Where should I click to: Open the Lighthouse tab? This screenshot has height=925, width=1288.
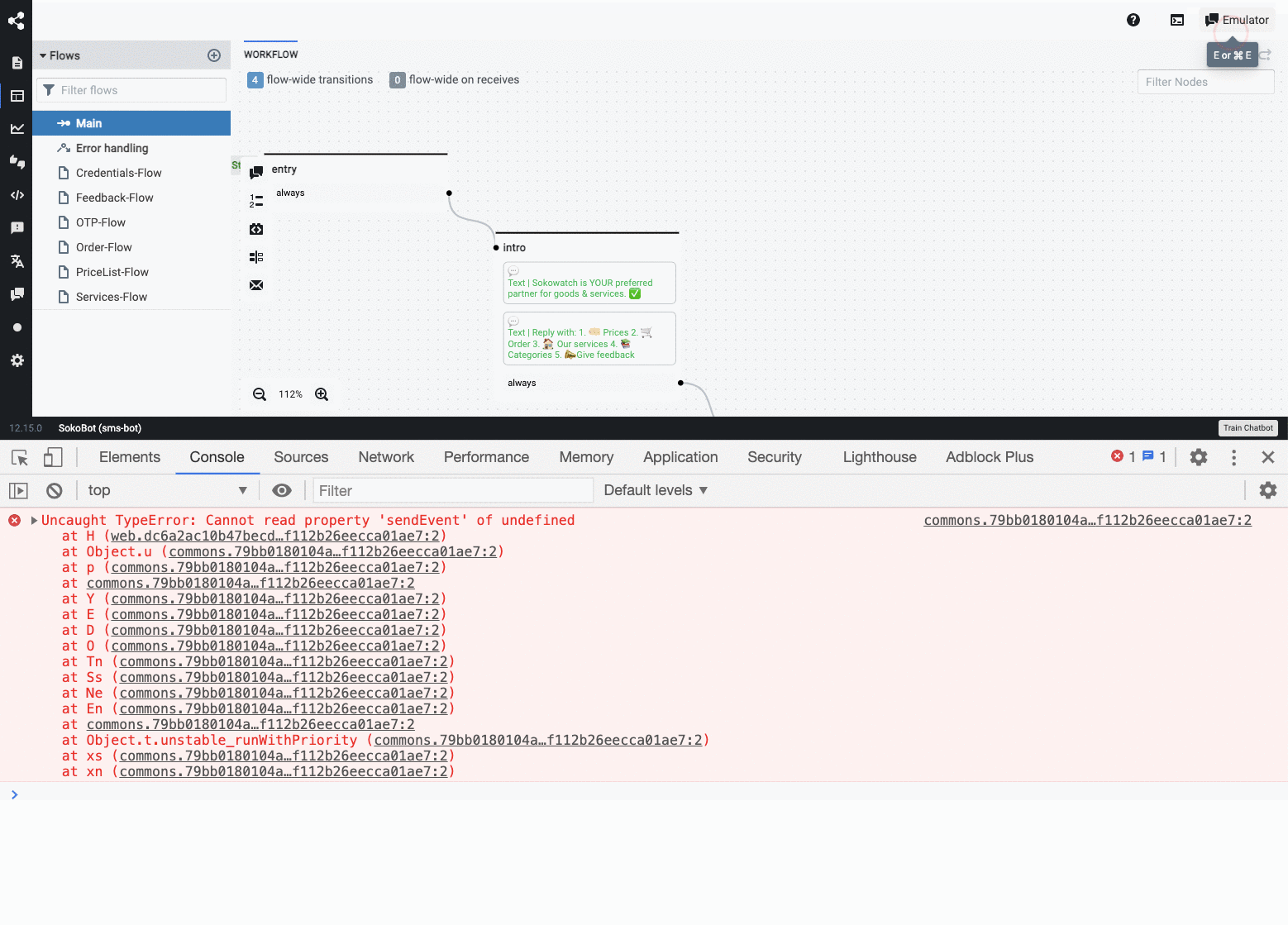point(879,457)
